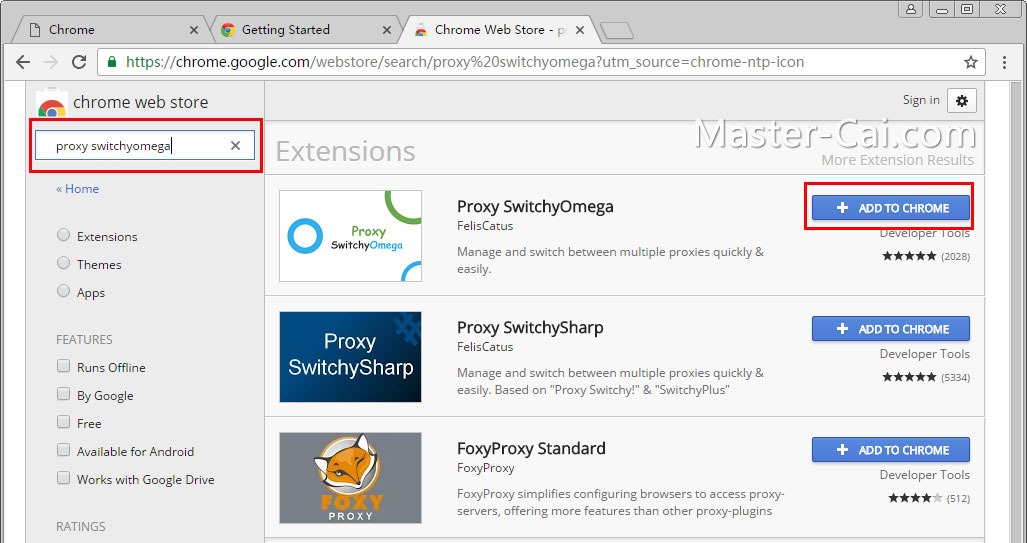The image size is (1027, 543).
Task: Click the SwitchyOmega star rating (2028)
Action: click(926, 256)
